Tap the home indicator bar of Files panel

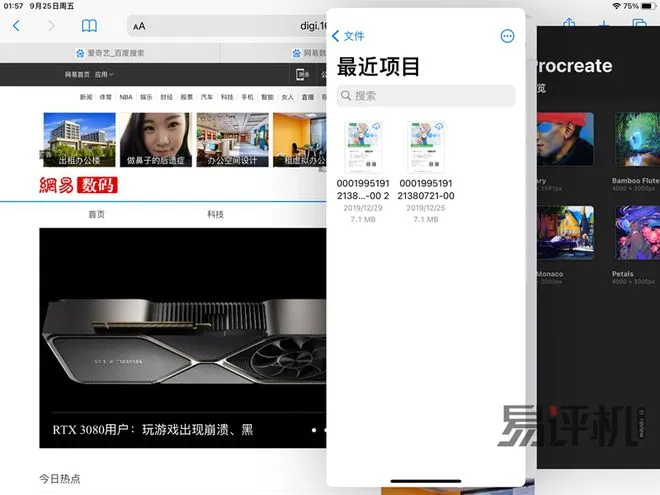(x=426, y=481)
